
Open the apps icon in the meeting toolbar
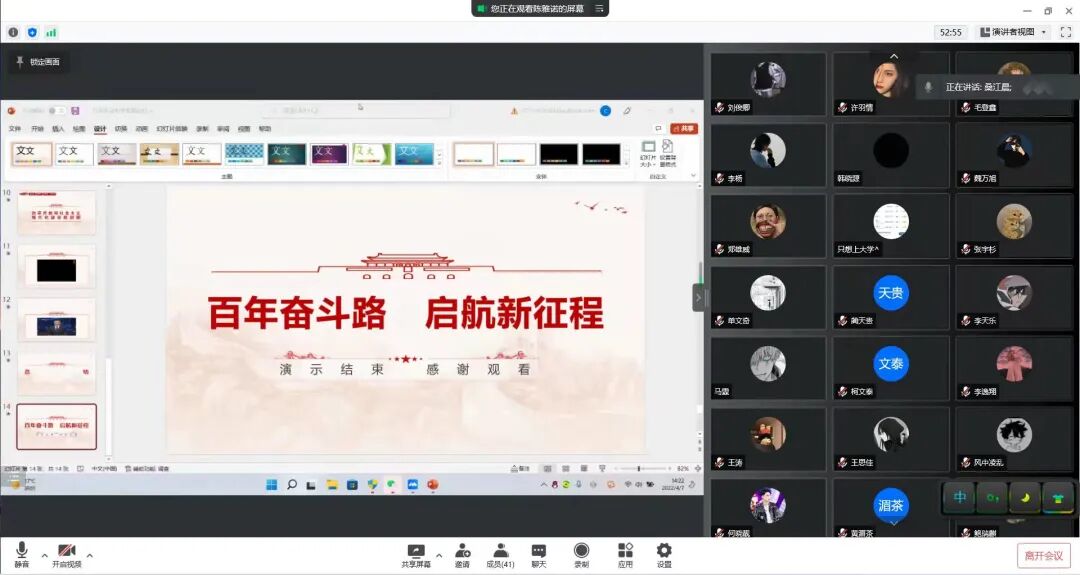pos(625,555)
